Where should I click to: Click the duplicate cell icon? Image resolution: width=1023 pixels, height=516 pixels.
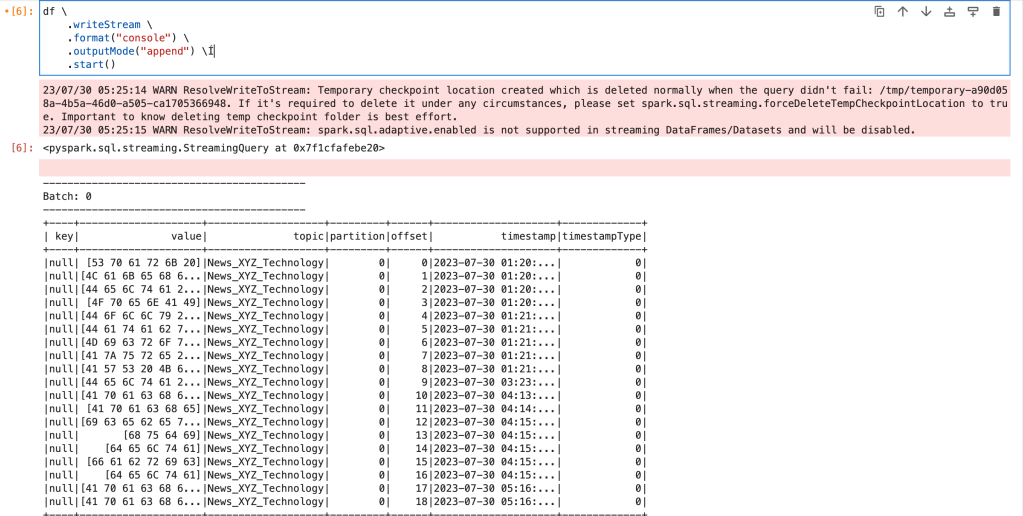pyautogui.click(x=879, y=12)
